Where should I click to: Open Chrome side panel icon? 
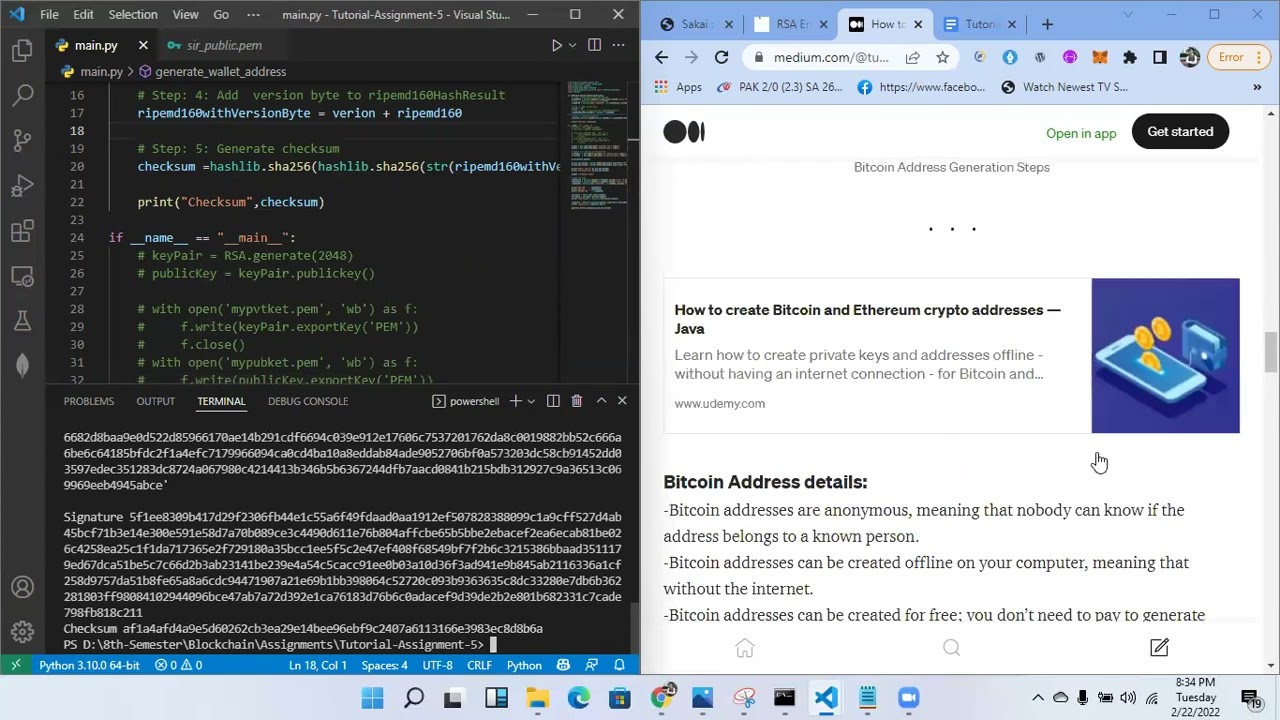(1160, 57)
